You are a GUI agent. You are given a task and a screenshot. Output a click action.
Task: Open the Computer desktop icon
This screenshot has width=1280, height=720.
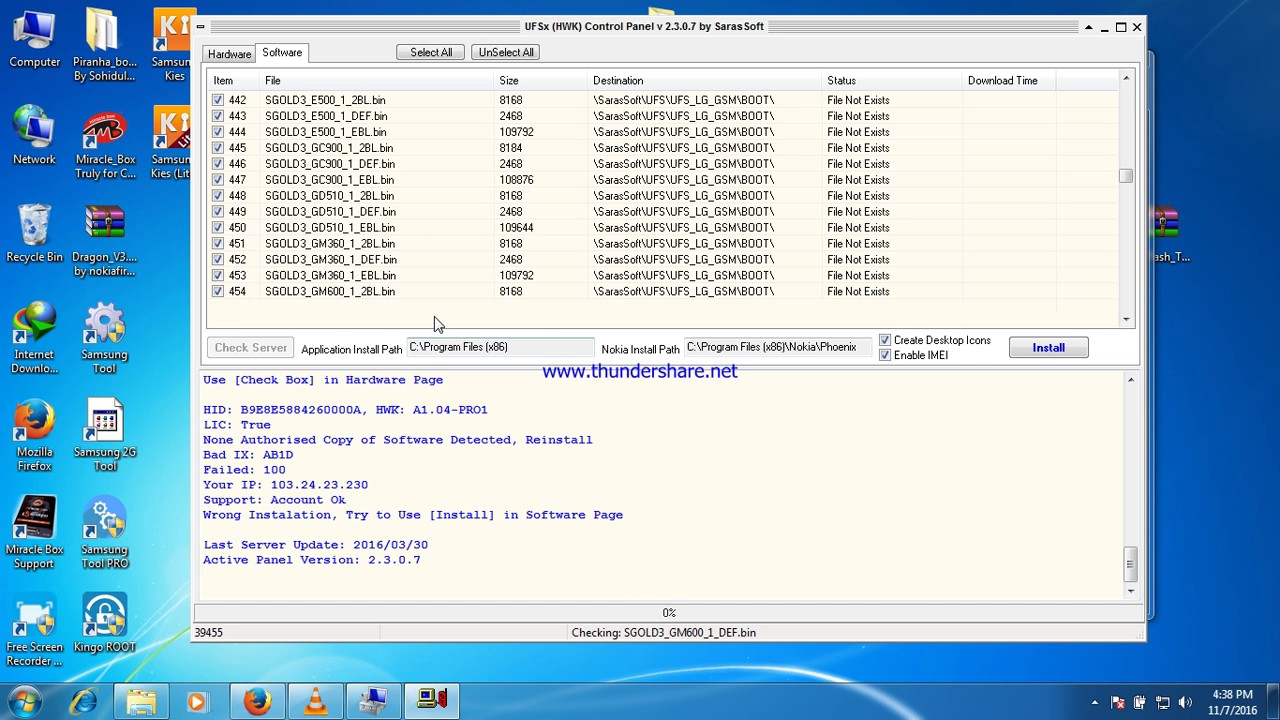tap(35, 40)
